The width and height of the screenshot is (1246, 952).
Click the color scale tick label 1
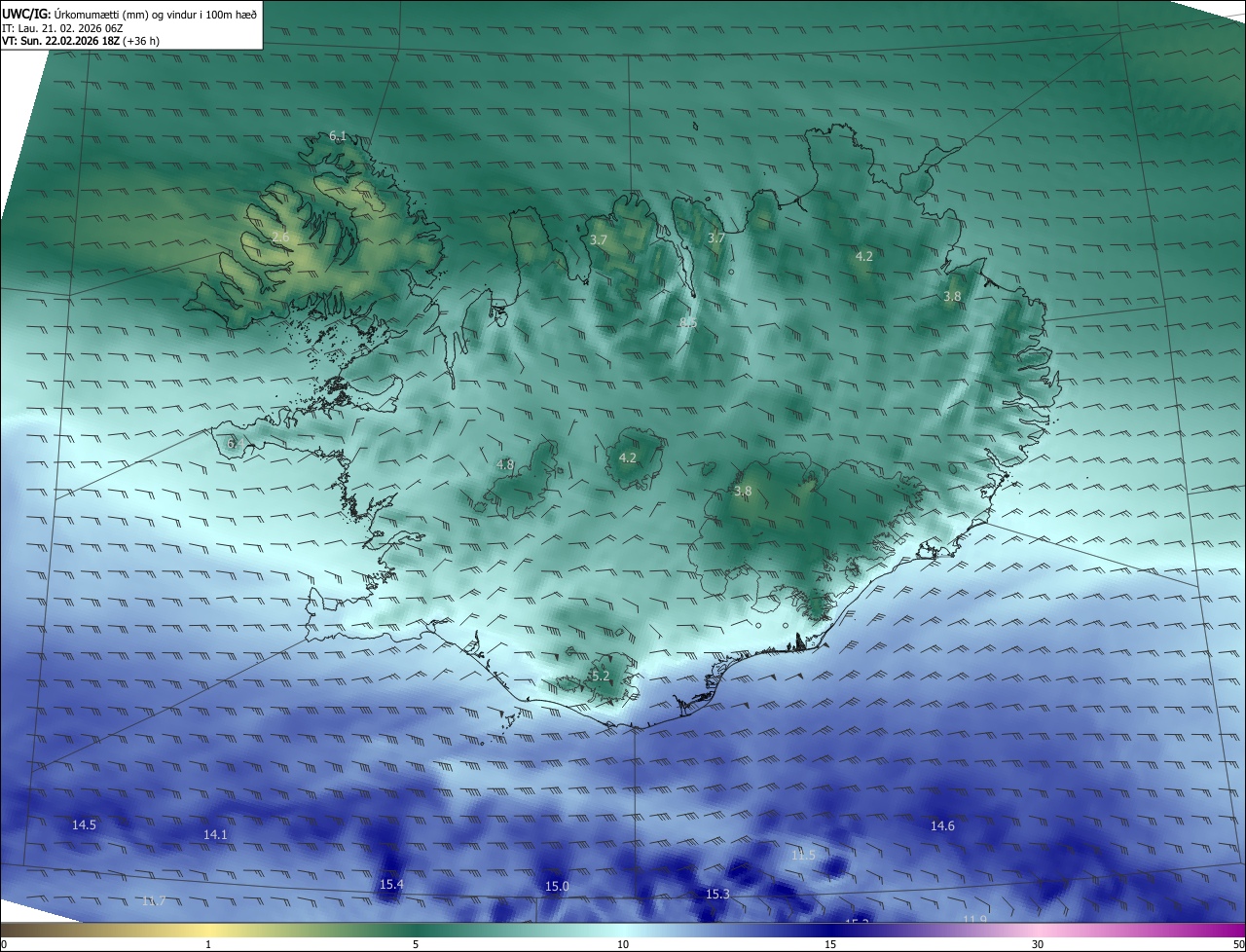click(208, 945)
